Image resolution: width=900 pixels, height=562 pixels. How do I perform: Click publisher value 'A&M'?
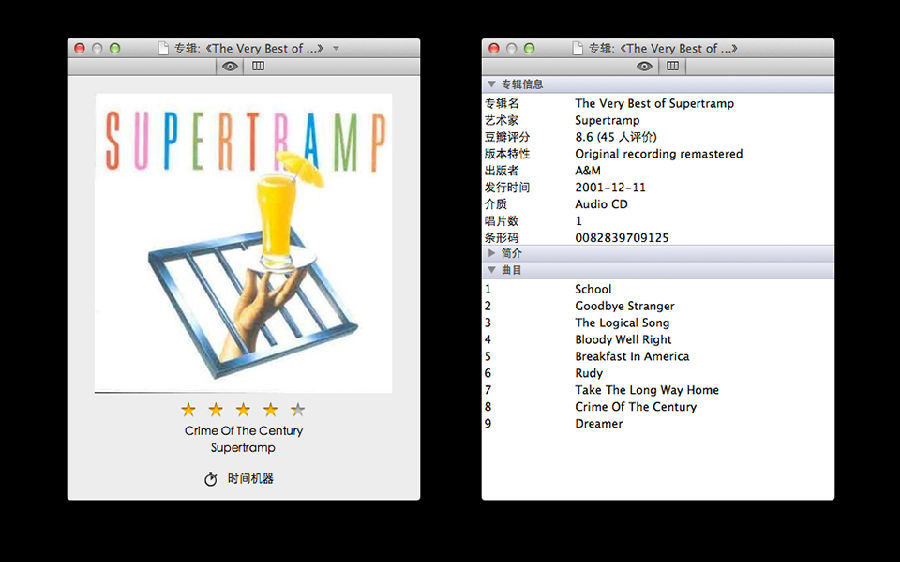click(x=588, y=170)
